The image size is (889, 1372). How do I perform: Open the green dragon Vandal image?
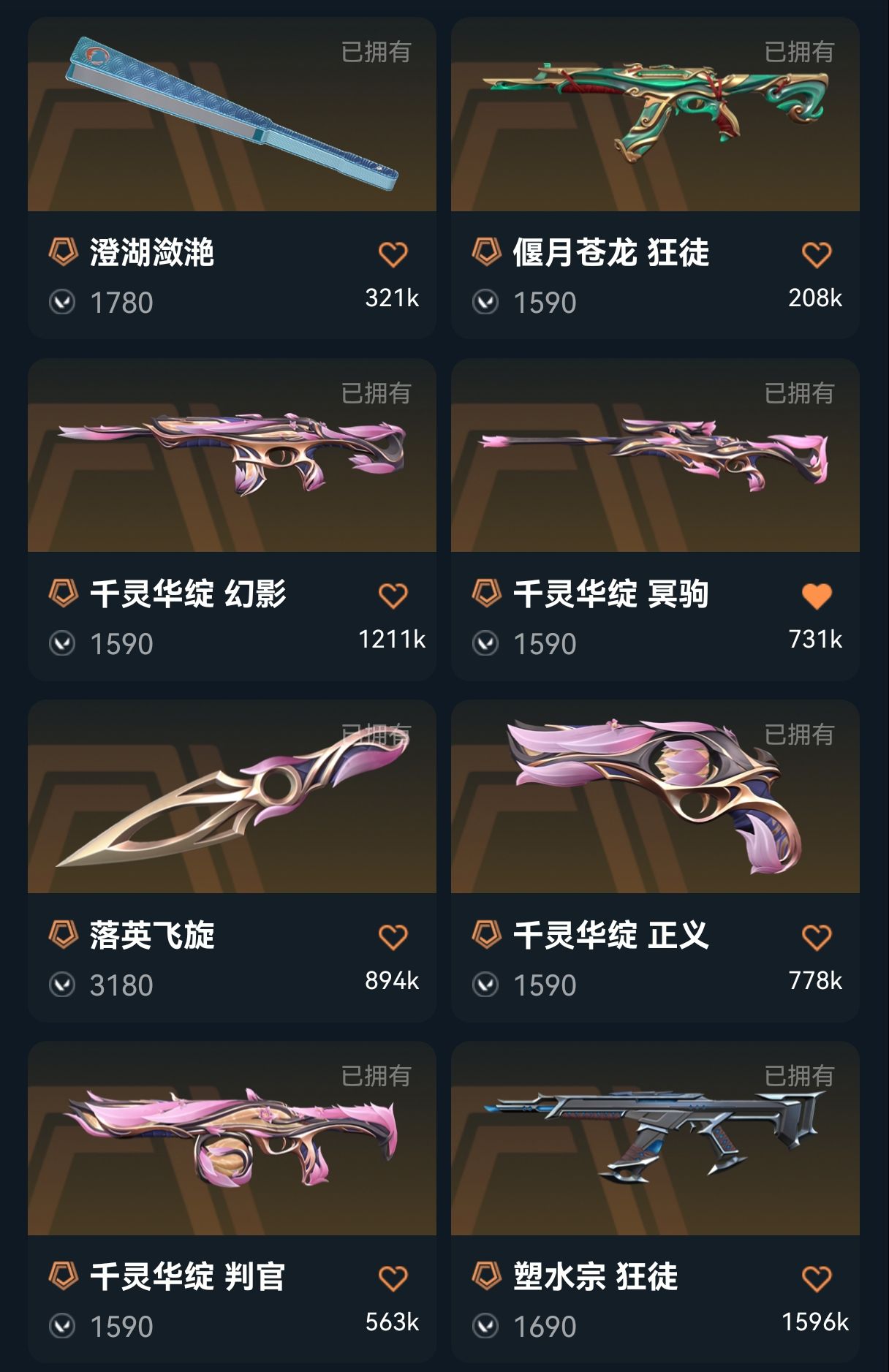click(x=655, y=114)
